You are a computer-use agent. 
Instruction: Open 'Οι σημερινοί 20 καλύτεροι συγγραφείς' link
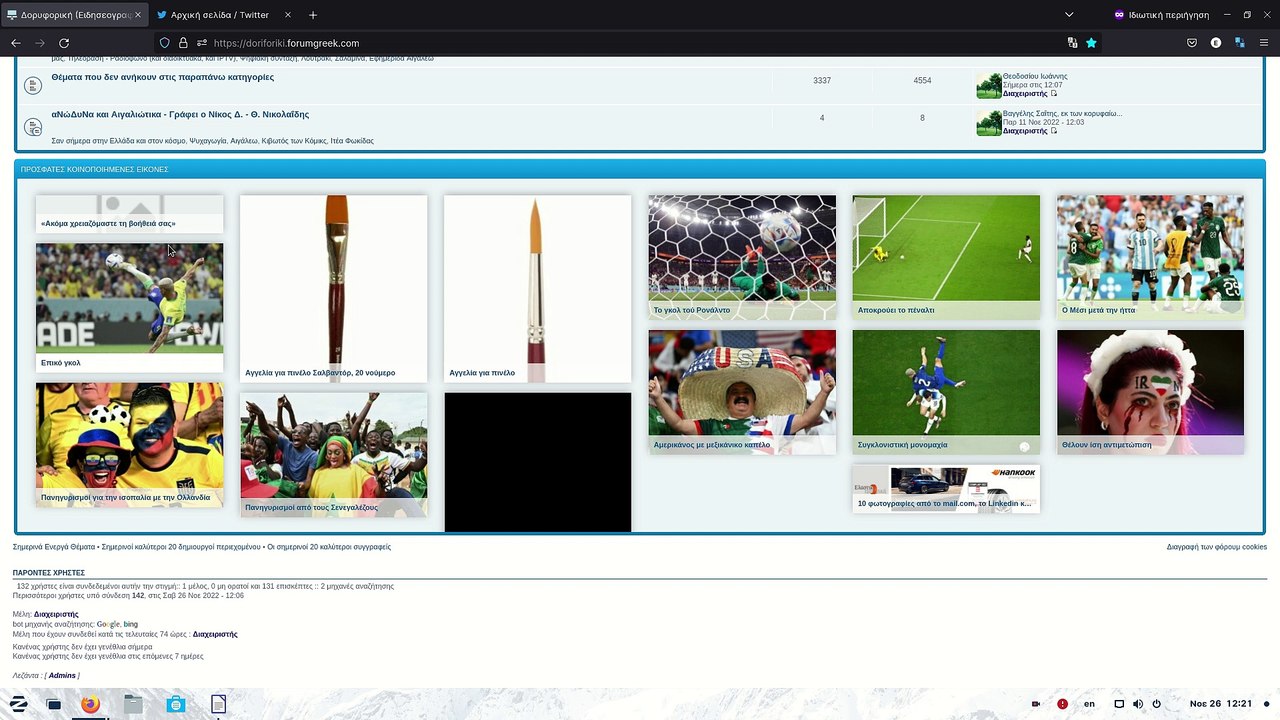click(329, 547)
